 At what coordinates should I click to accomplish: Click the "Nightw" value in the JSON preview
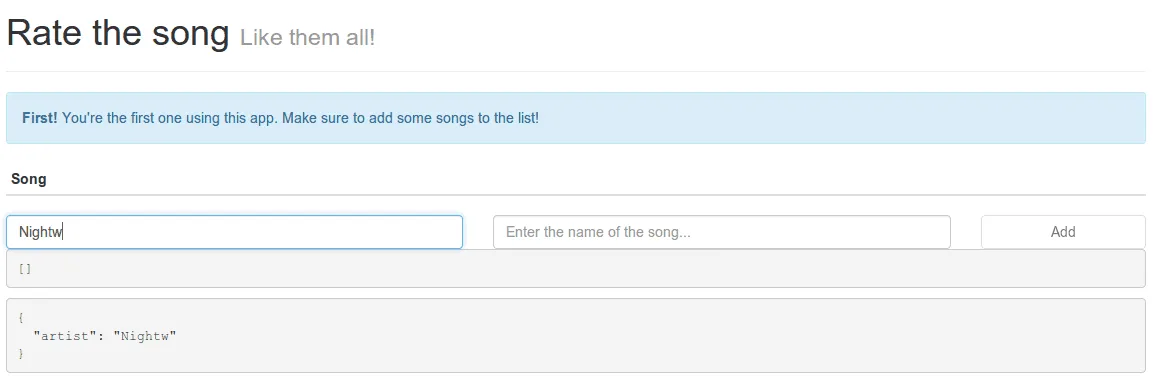(x=145, y=336)
